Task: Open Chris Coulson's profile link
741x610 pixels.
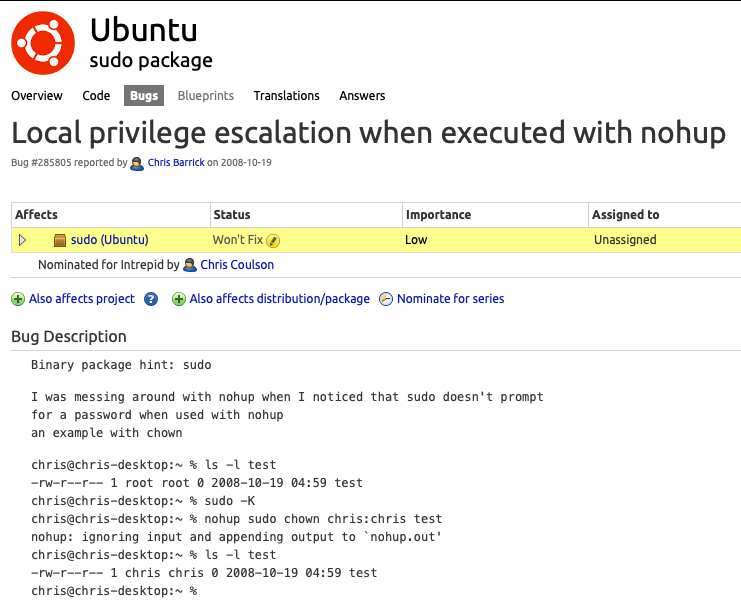Action: coord(237,265)
